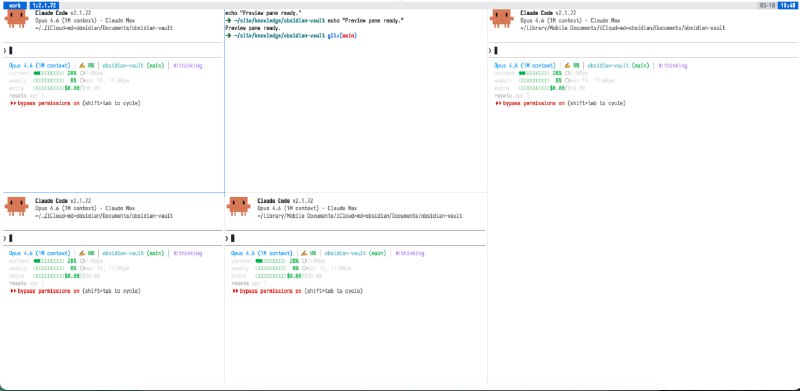The height and width of the screenshot is (391, 800).
Task: Toggle 'bypass permissions on' text in bottom-middle pane
Action: click(x=270, y=291)
